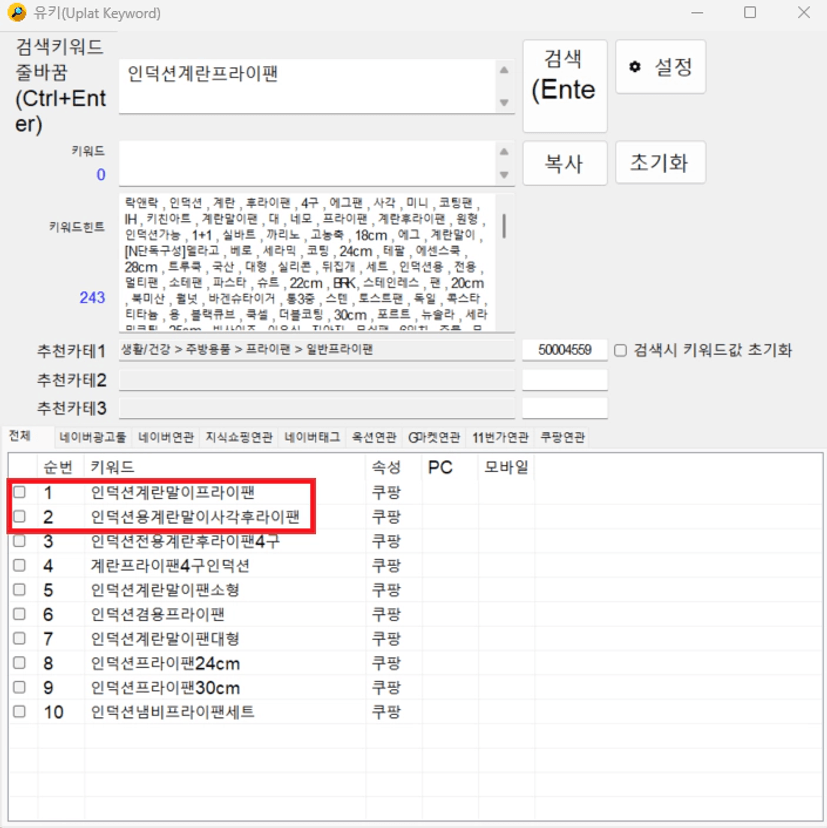Image resolution: width=827 pixels, height=828 pixels.
Task: Click the empty code field beside 추천카테2
Action: 565,380
